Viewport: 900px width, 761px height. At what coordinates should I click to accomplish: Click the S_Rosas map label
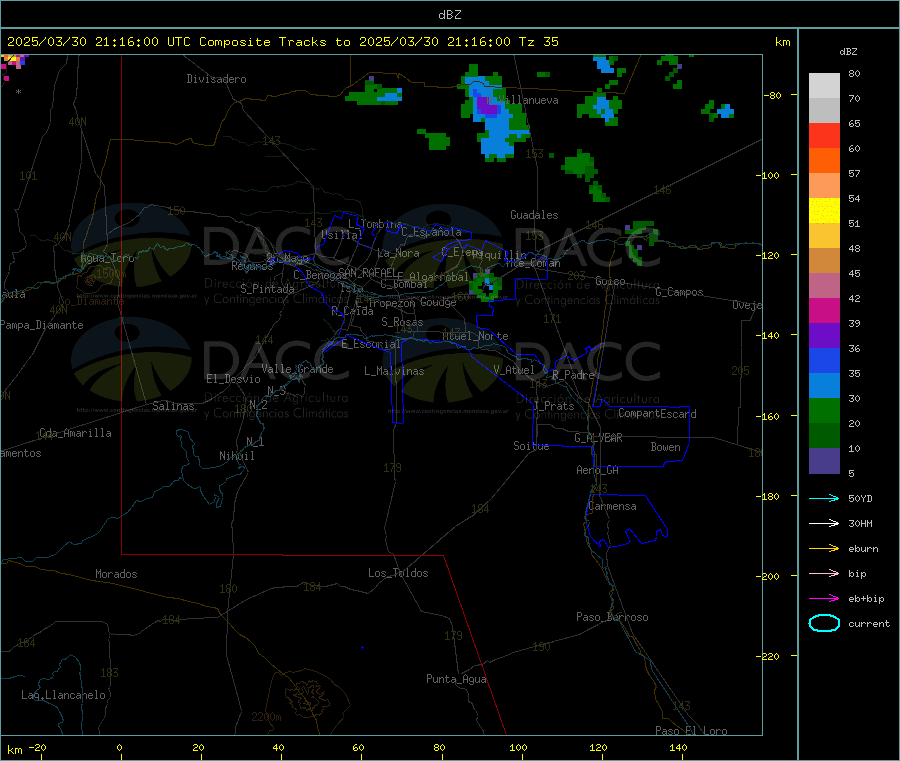(402, 322)
